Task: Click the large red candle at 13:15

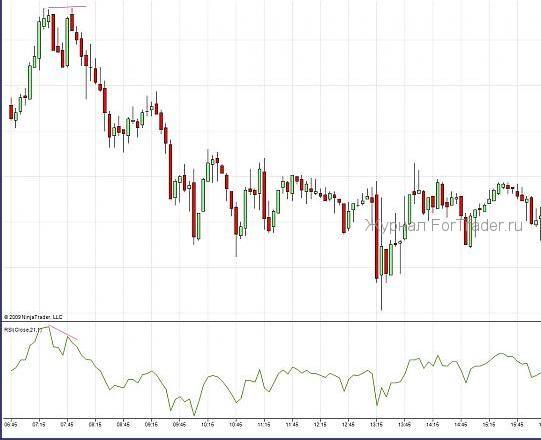Action: [377, 236]
